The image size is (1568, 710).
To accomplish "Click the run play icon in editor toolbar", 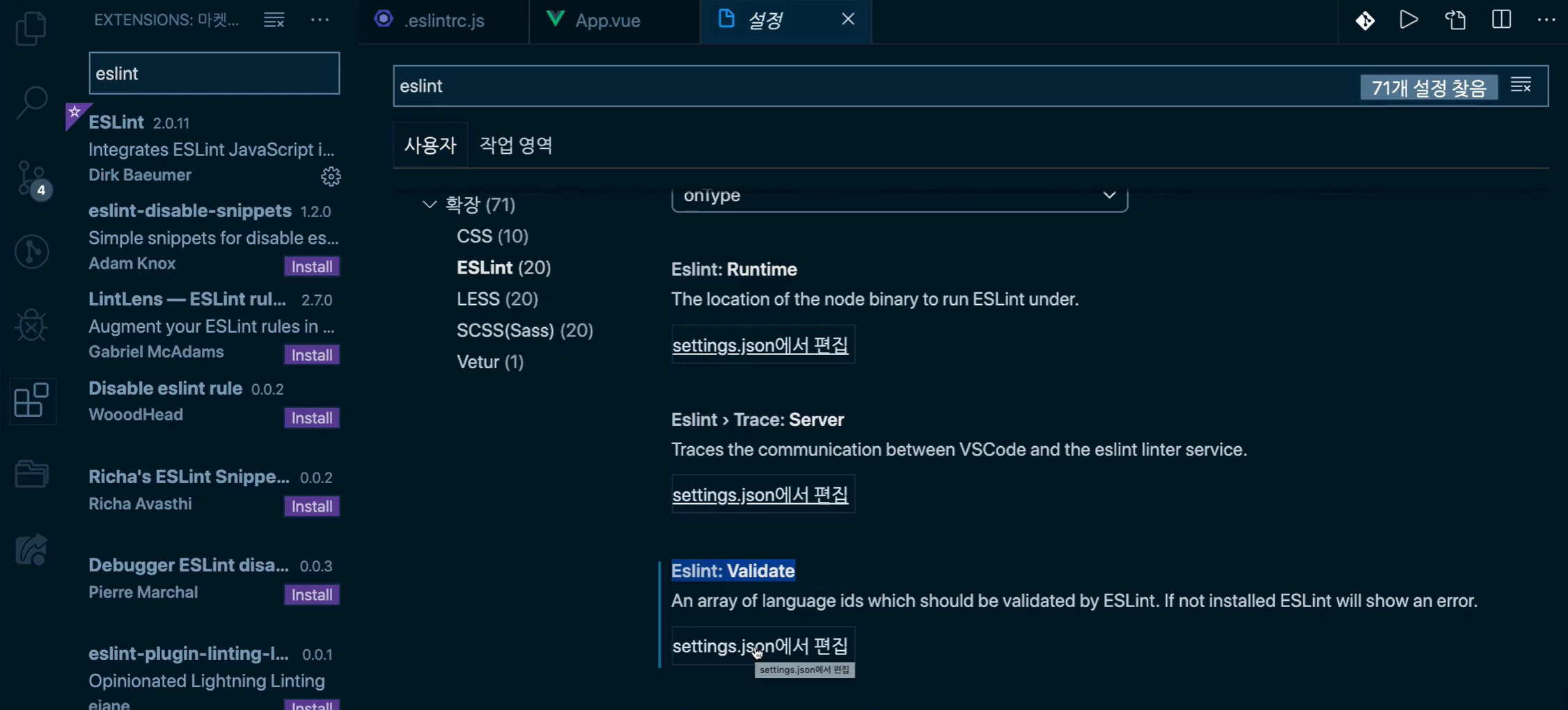I will [x=1409, y=20].
